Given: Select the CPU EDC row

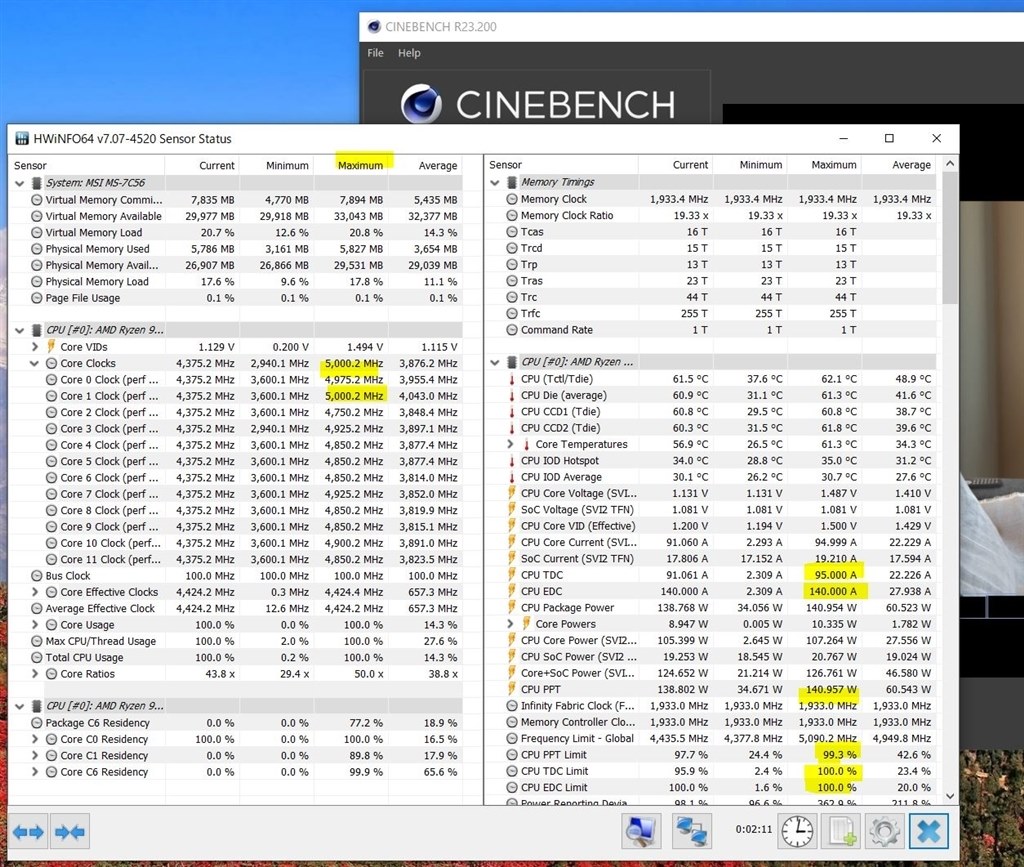Looking at the screenshot, I should [711, 591].
